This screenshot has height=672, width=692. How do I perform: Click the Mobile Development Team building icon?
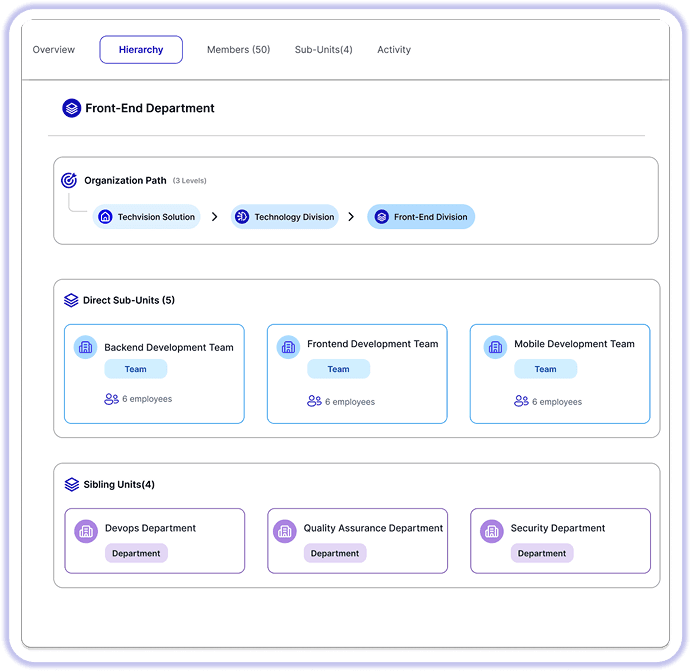pyautogui.click(x=496, y=347)
